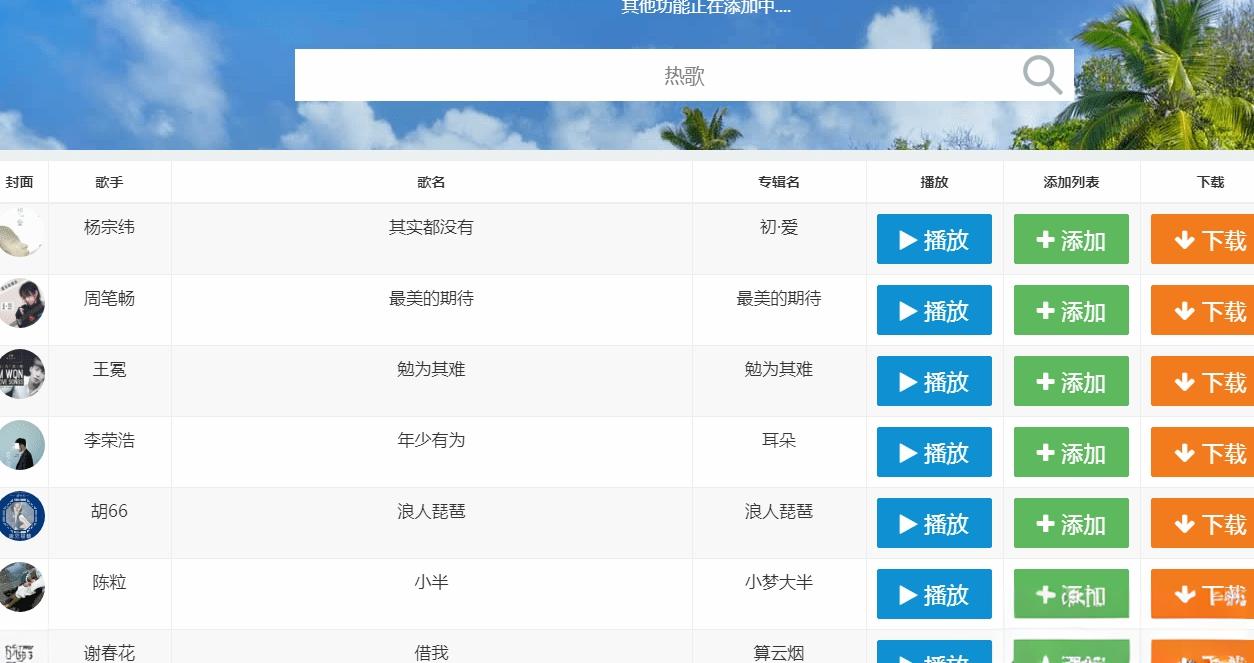Play 小半 by 陈粒
This screenshot has height=663, width=1254.
tap(934, 594)
